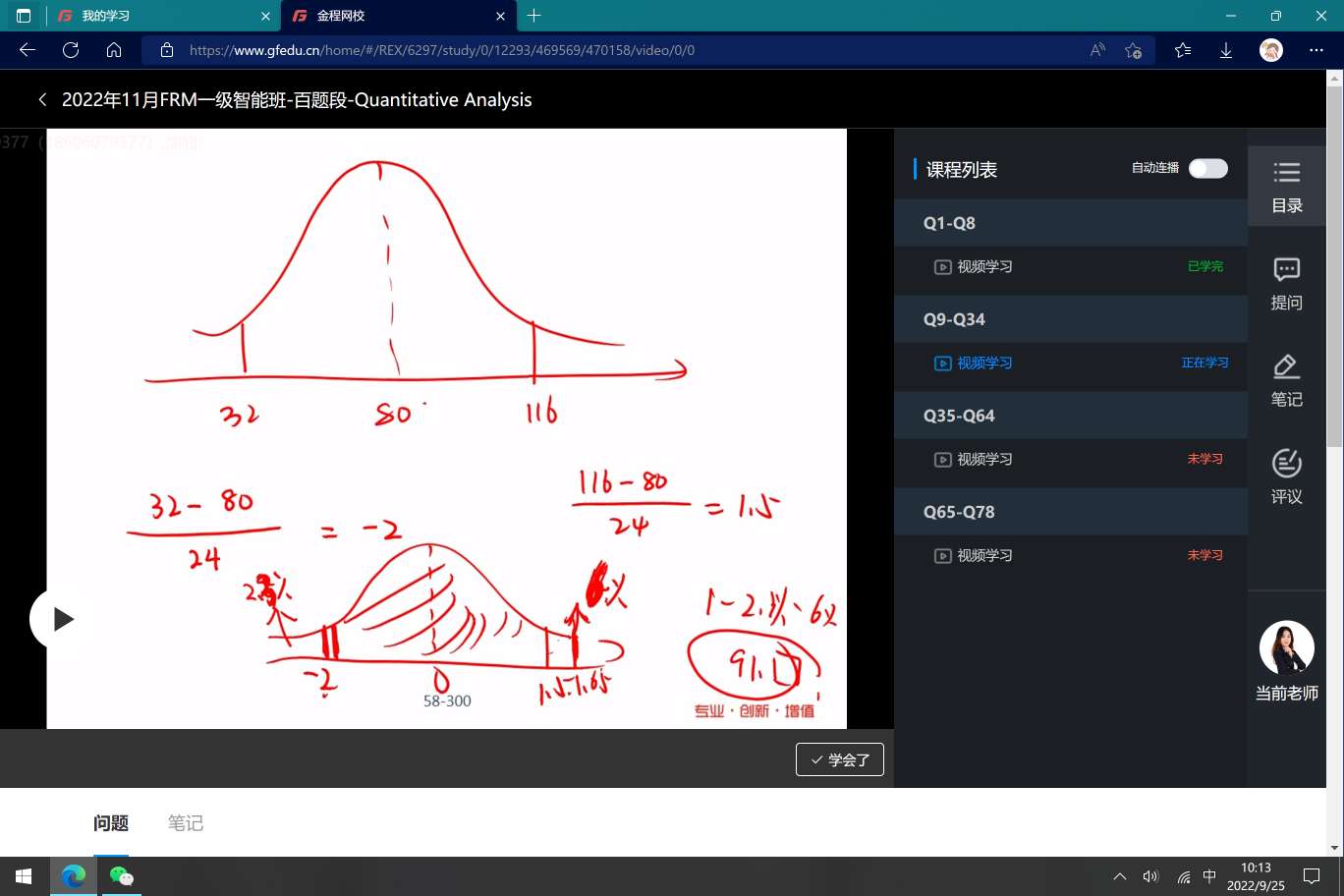Select the Q65-Q78 section header
The image size is (1344, 896).
1071,512
